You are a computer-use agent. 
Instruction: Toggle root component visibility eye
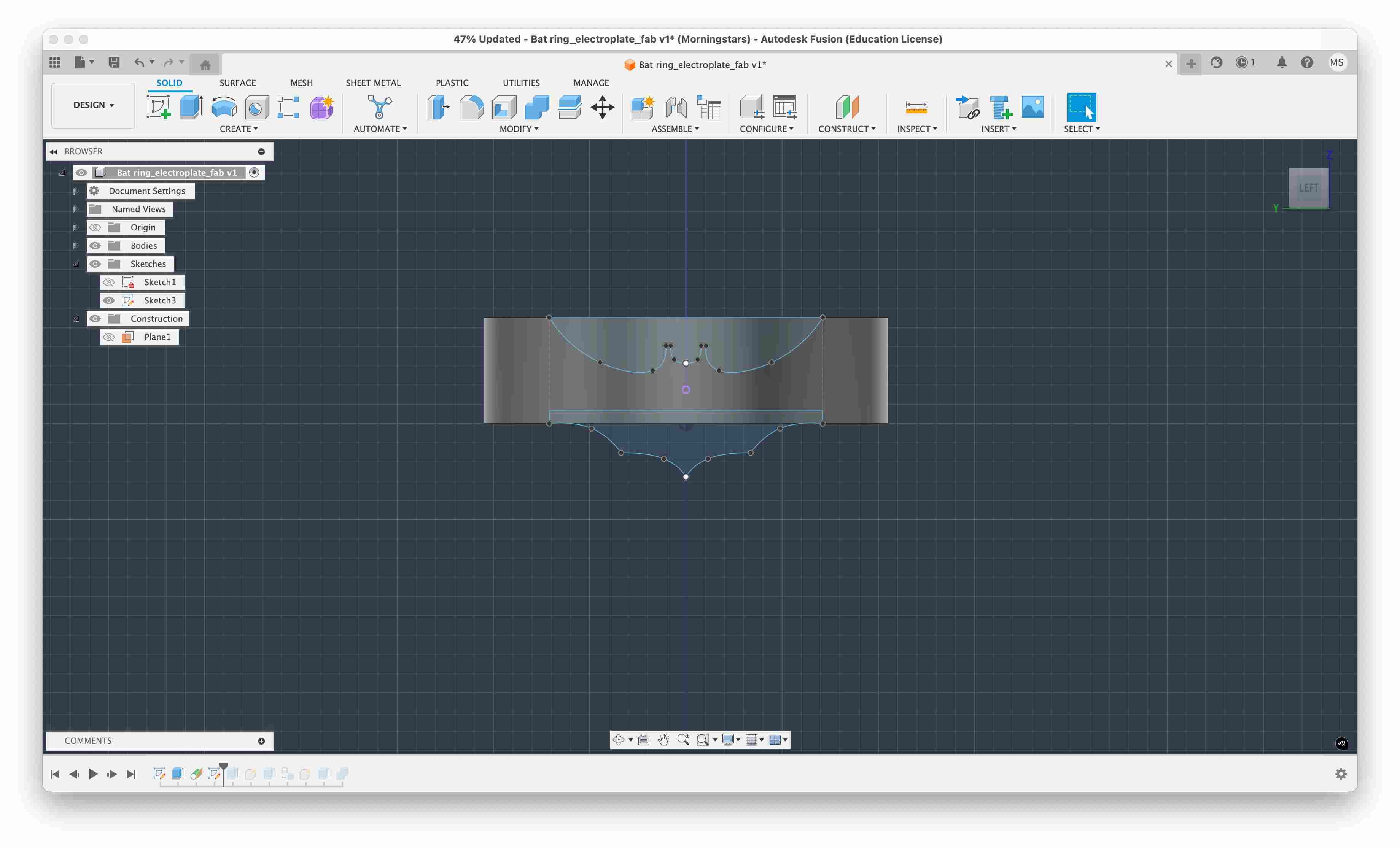coord(81,172)
